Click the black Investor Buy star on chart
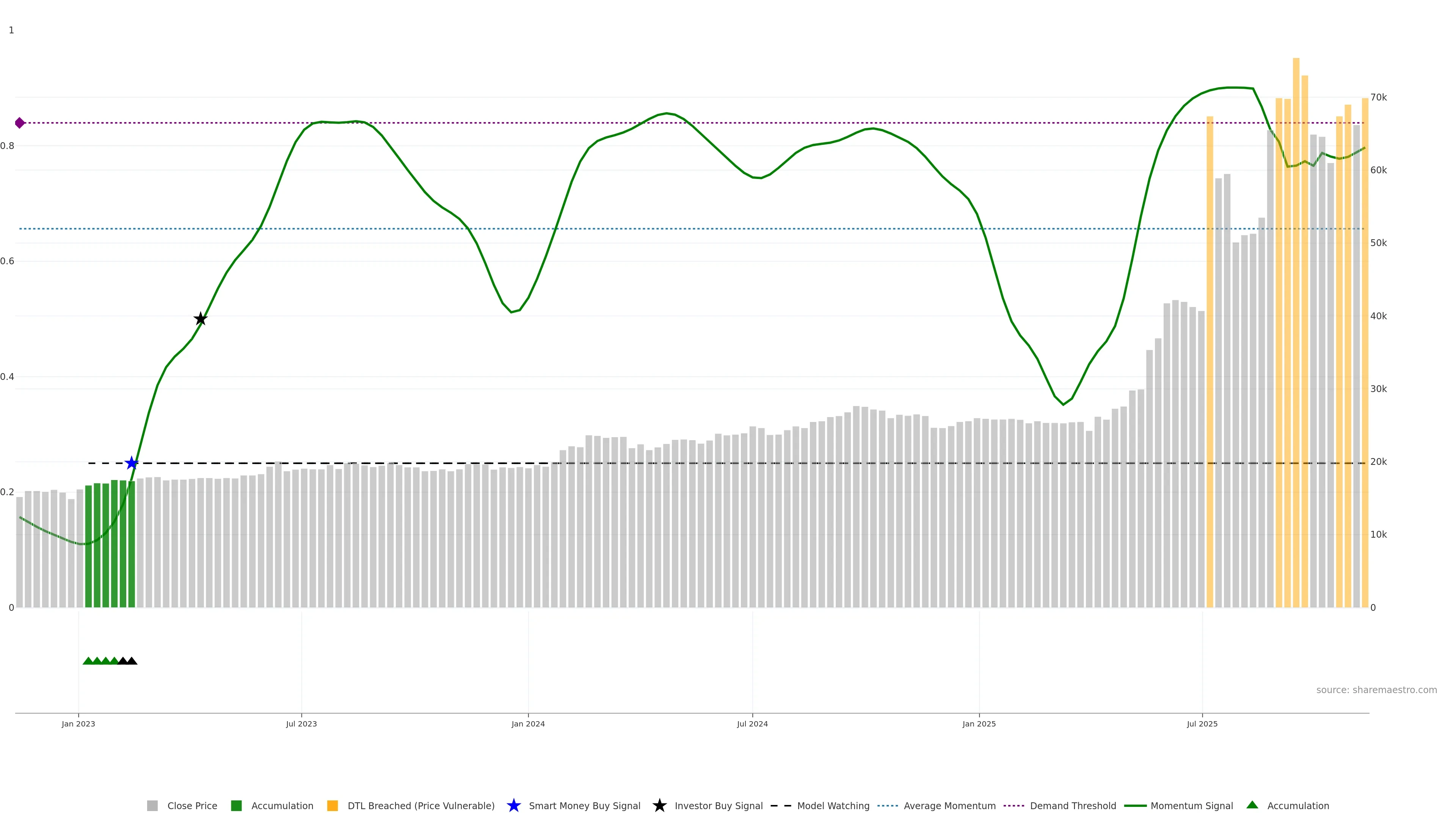 click(201, 319)
